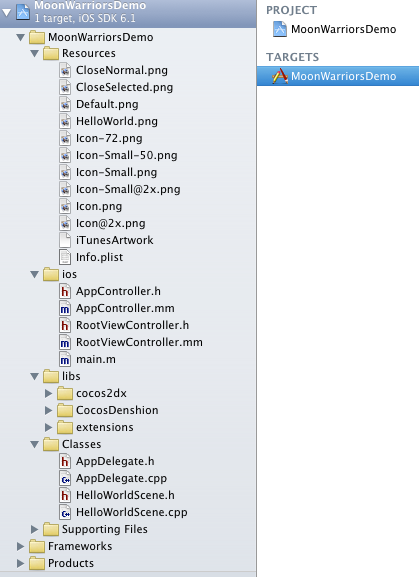Image resolution: width=419 pixels, height=577 pixels.
Task: Click the header icon of RootViewController.h
Action: click(65, 325)
